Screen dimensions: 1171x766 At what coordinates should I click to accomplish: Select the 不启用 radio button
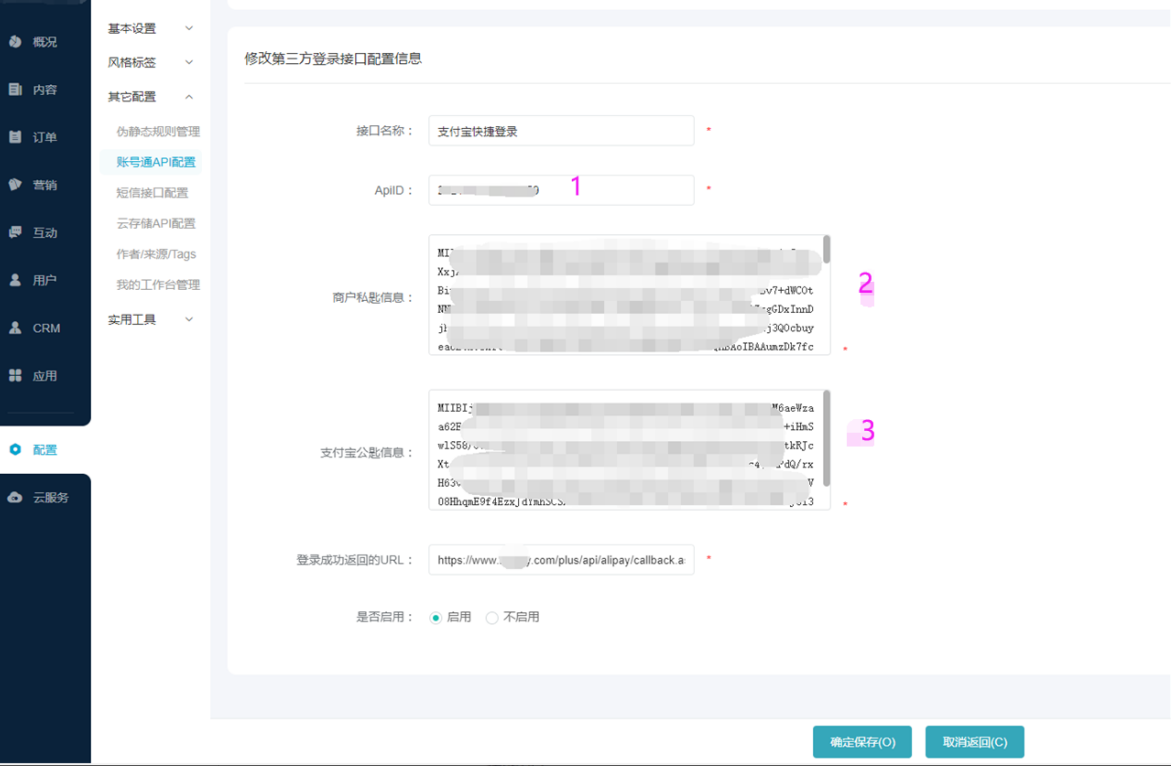(x=492, y=618)
